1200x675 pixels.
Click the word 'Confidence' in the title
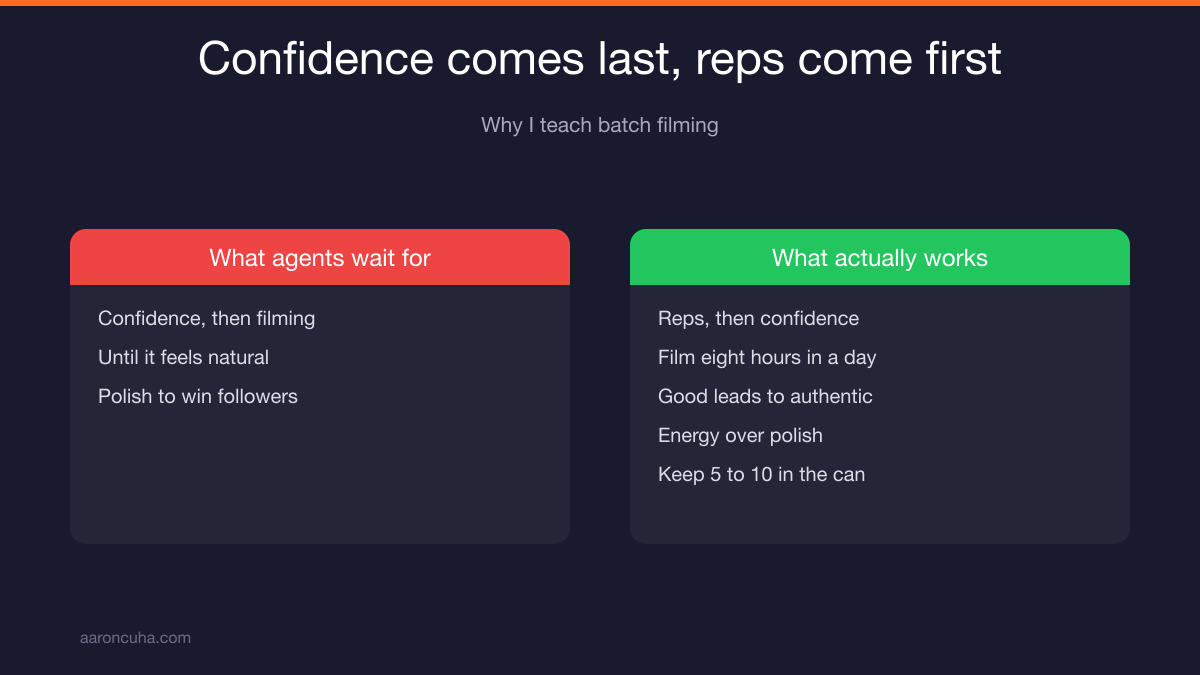[316, 59]
